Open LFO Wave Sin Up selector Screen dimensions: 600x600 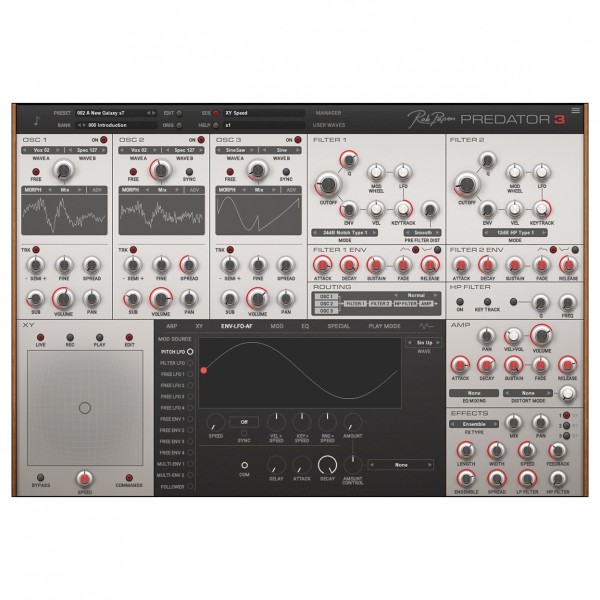click(424, 342)
